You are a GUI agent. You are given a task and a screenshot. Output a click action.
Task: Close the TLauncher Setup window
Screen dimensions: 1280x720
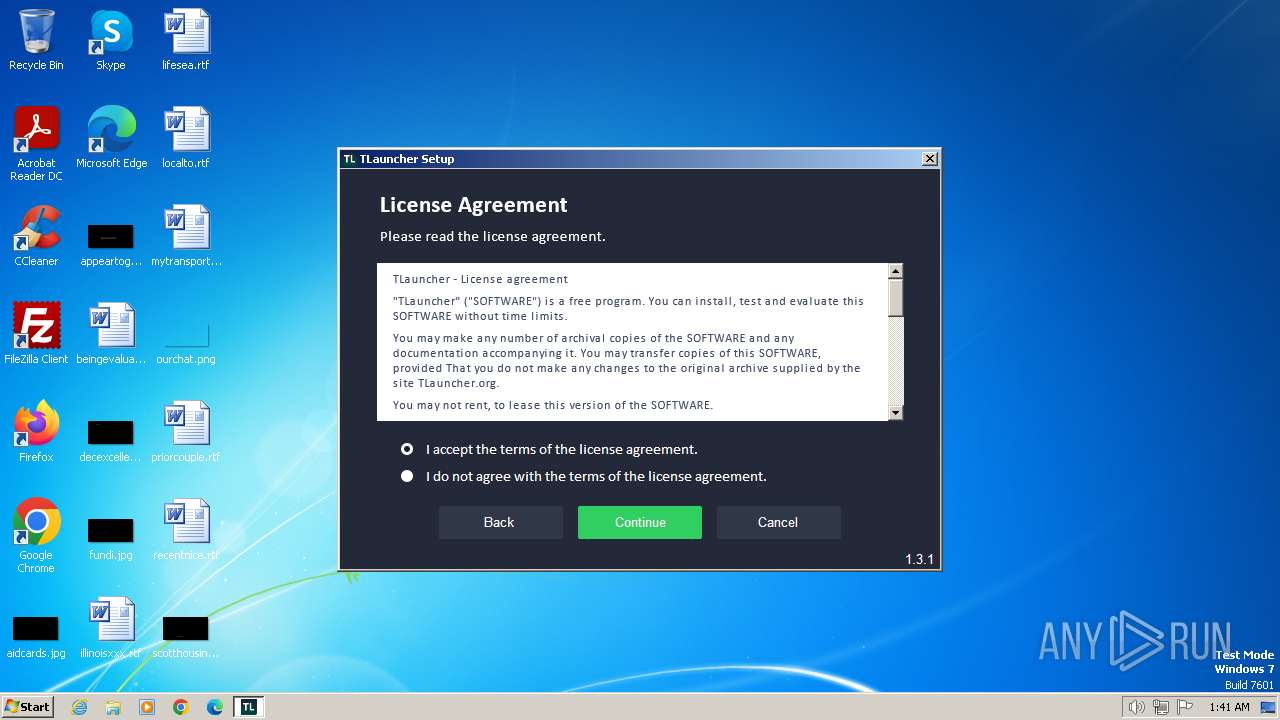tap(929, 159)
